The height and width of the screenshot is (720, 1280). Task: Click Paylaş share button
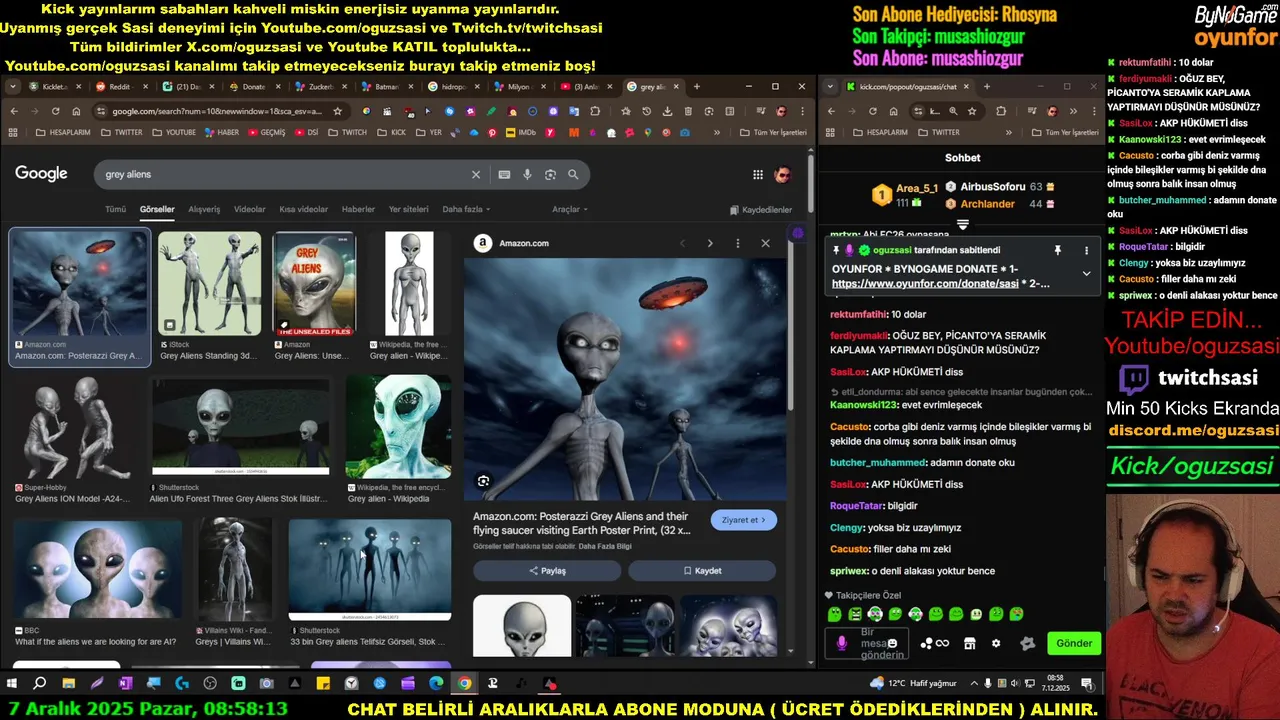[547, 571]
